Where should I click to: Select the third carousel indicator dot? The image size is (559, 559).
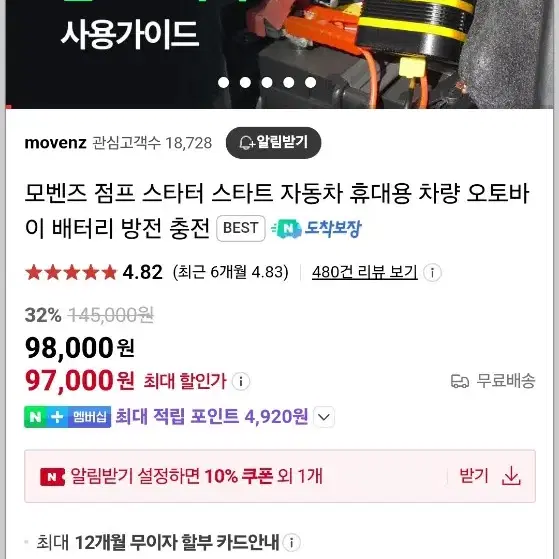[x=267, y=82]
